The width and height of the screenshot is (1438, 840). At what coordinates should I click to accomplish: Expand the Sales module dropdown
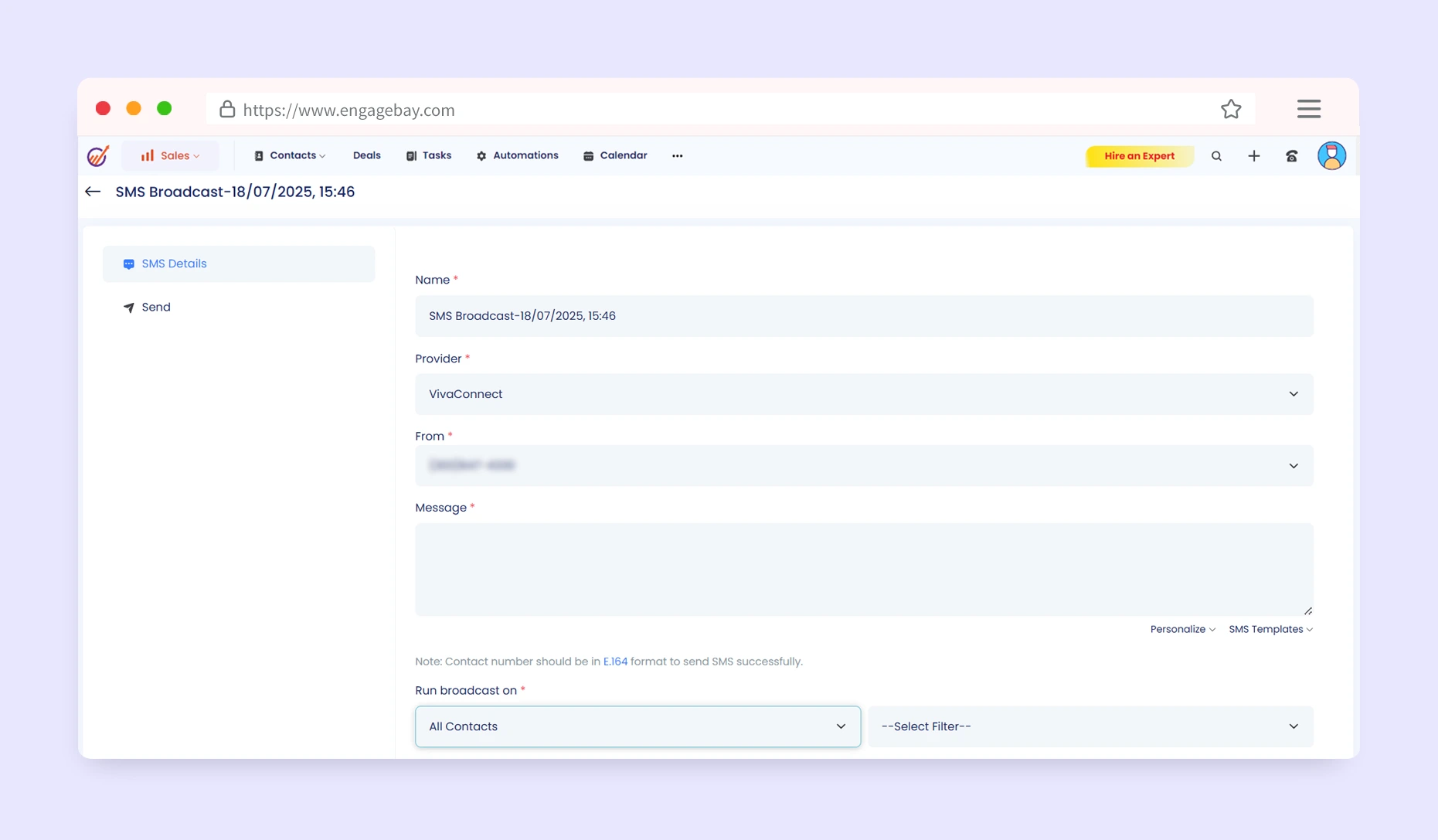[170, 156]
